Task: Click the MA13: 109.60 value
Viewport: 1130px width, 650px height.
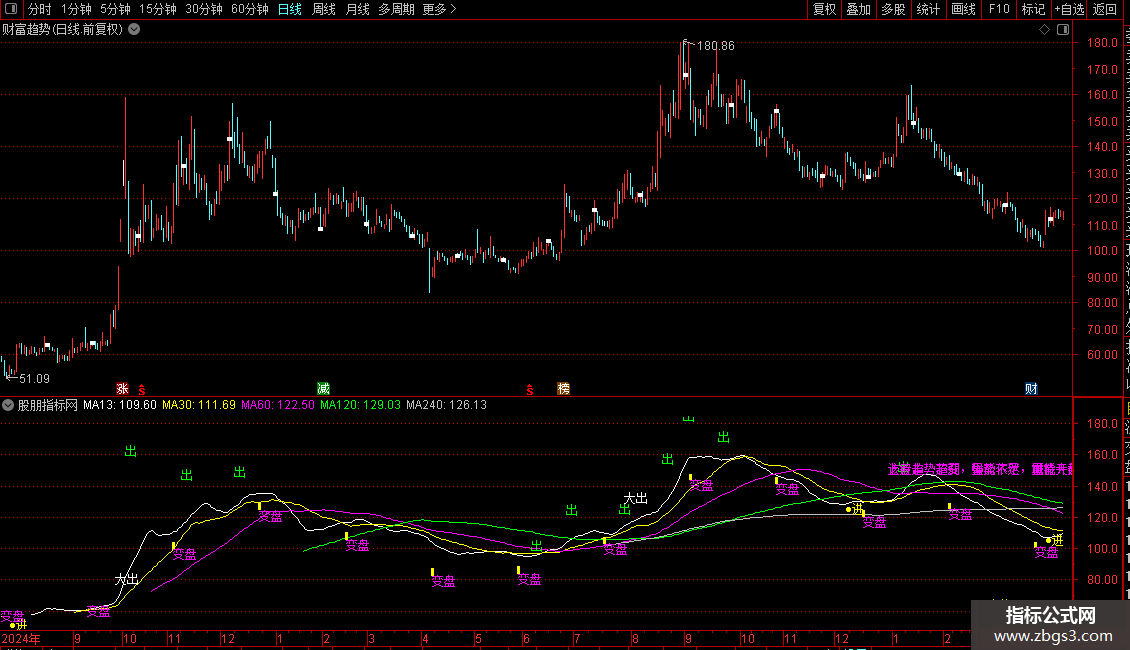Action: tap(120, 405)
